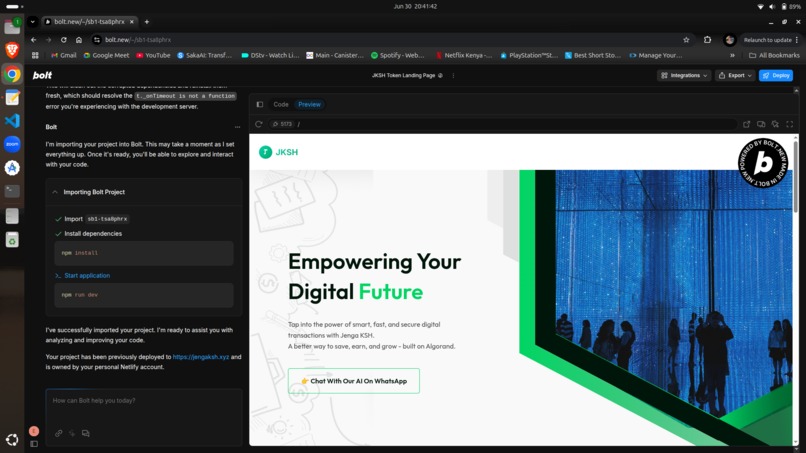Open the device preview mode icon
806x453 pixels.
pos(761,124)
